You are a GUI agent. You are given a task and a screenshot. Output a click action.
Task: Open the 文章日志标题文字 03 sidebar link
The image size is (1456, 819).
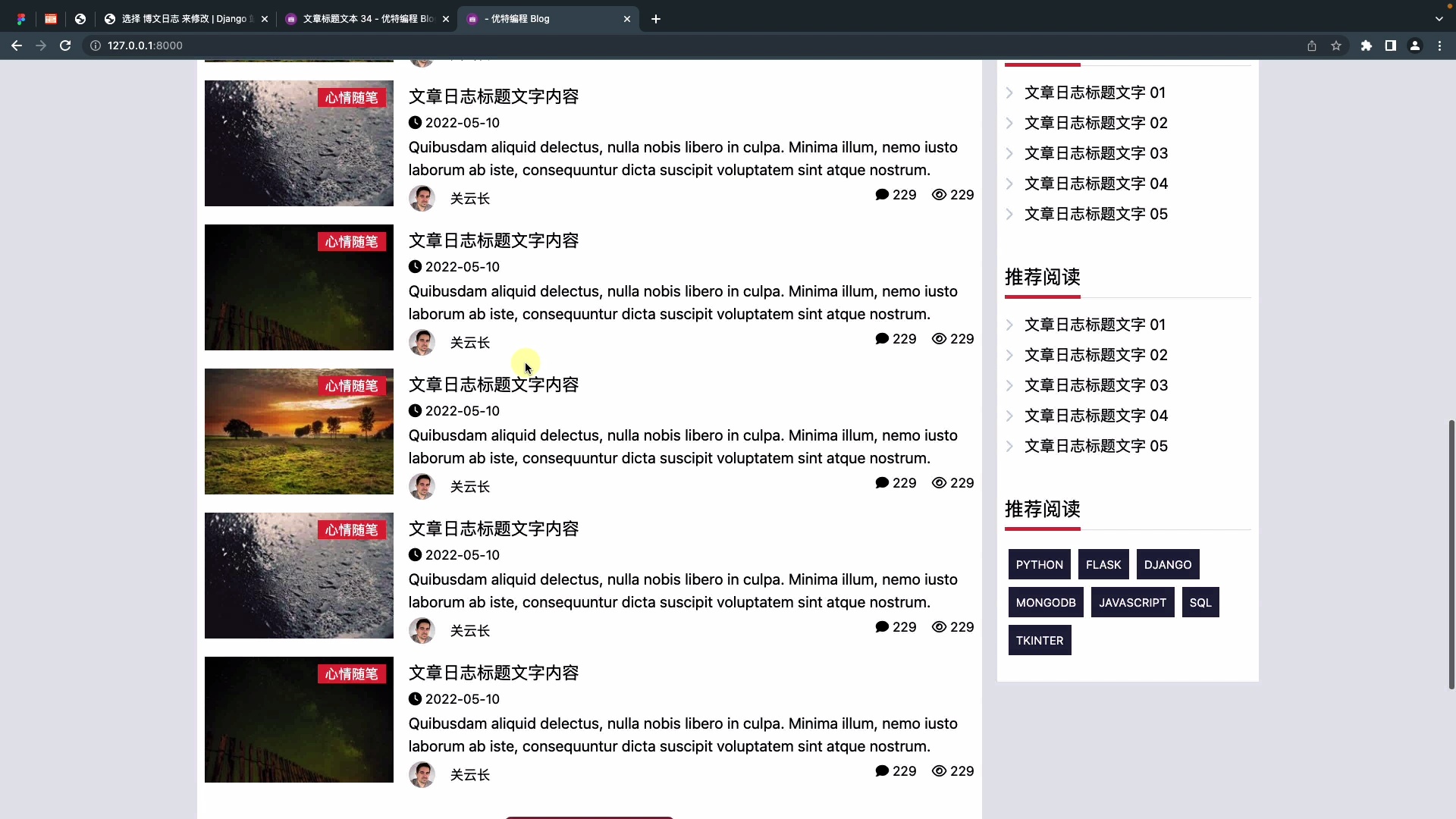click(x=1097, y=153)
